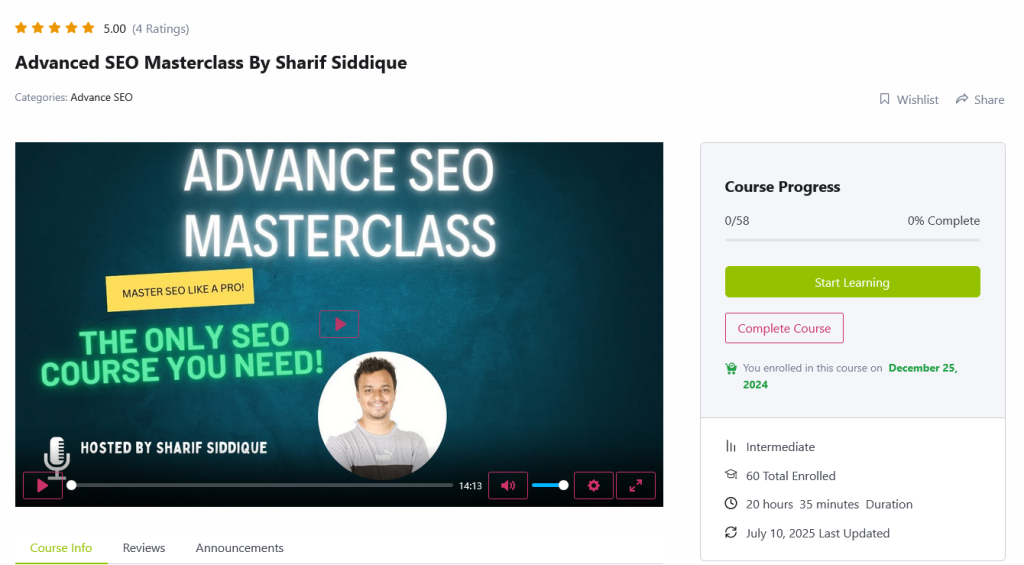Open the Announcements tab
Viewport: 1024px width, 565px height.
click(240, 548)
